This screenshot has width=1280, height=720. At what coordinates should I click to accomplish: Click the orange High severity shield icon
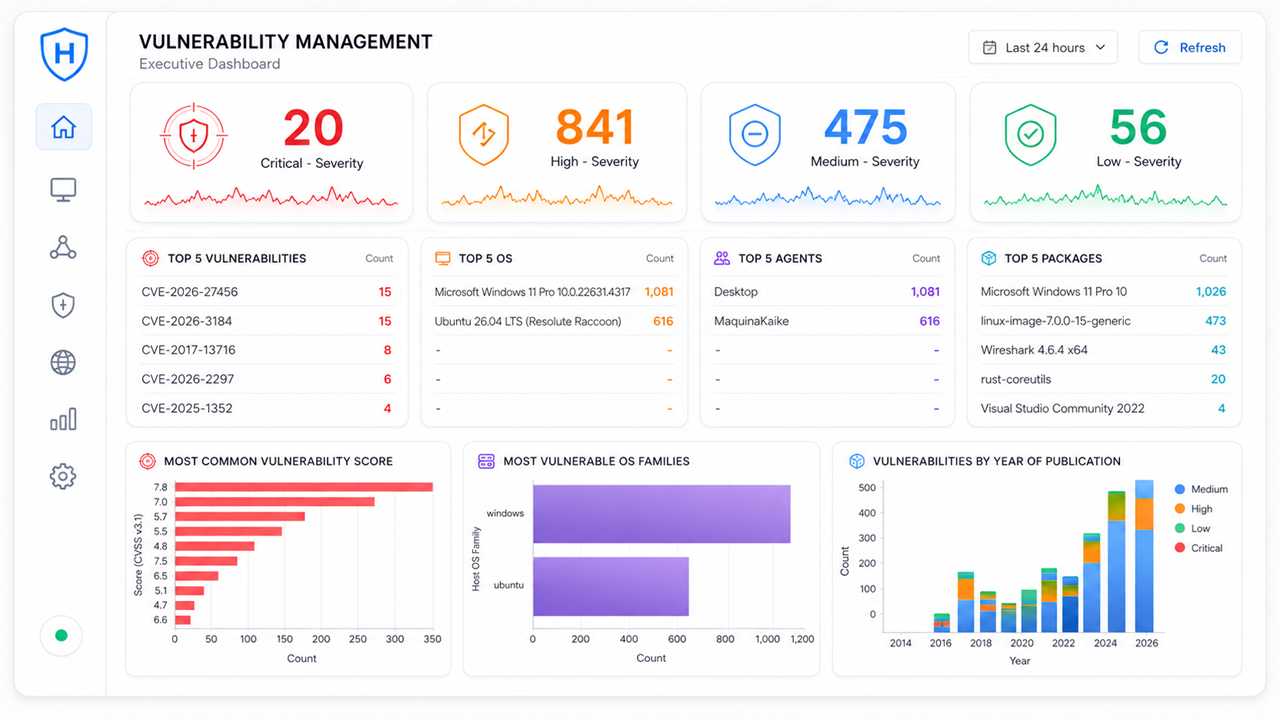coord(483,134)
